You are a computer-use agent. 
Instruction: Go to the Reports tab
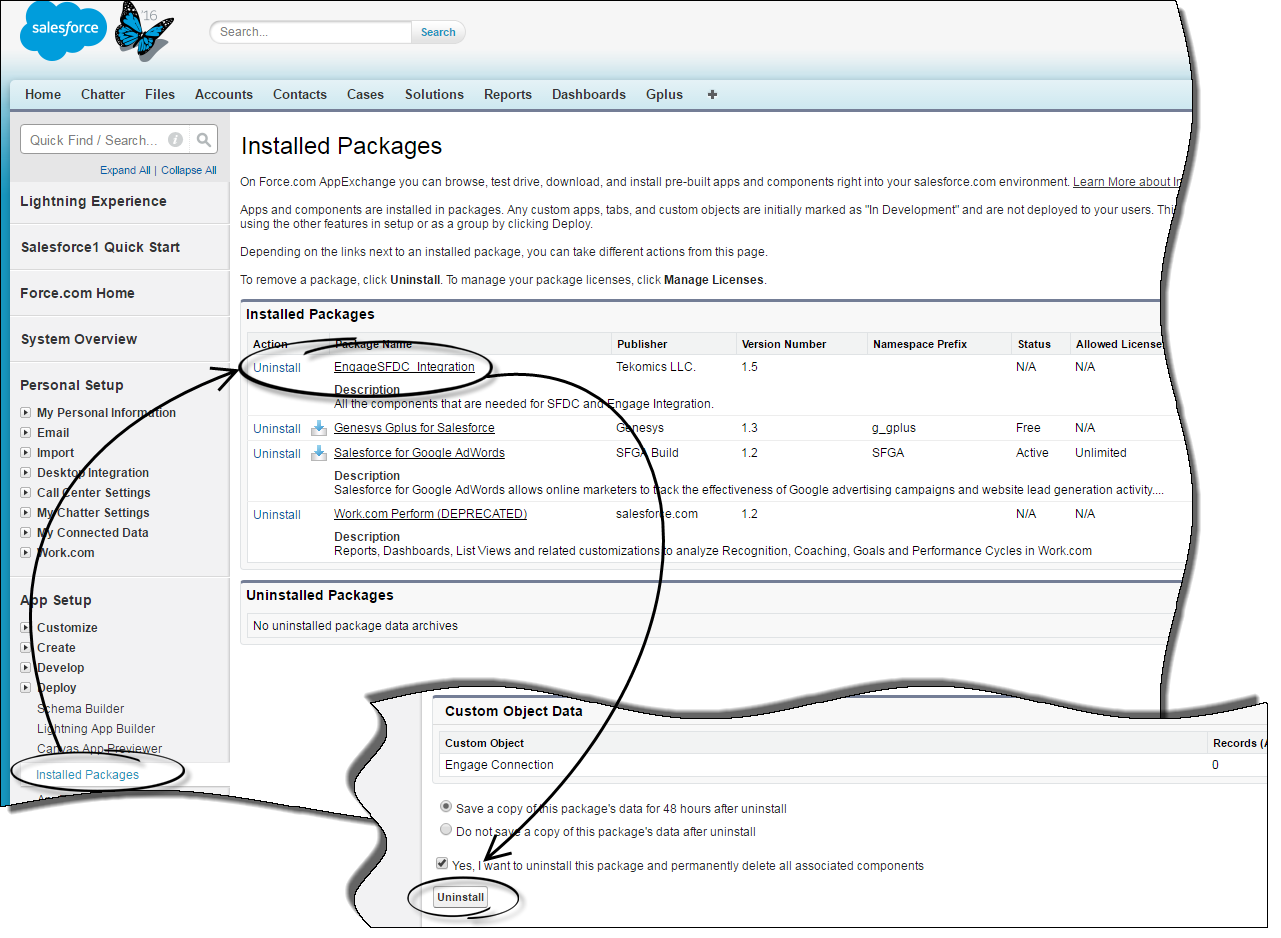coord(508,94)
